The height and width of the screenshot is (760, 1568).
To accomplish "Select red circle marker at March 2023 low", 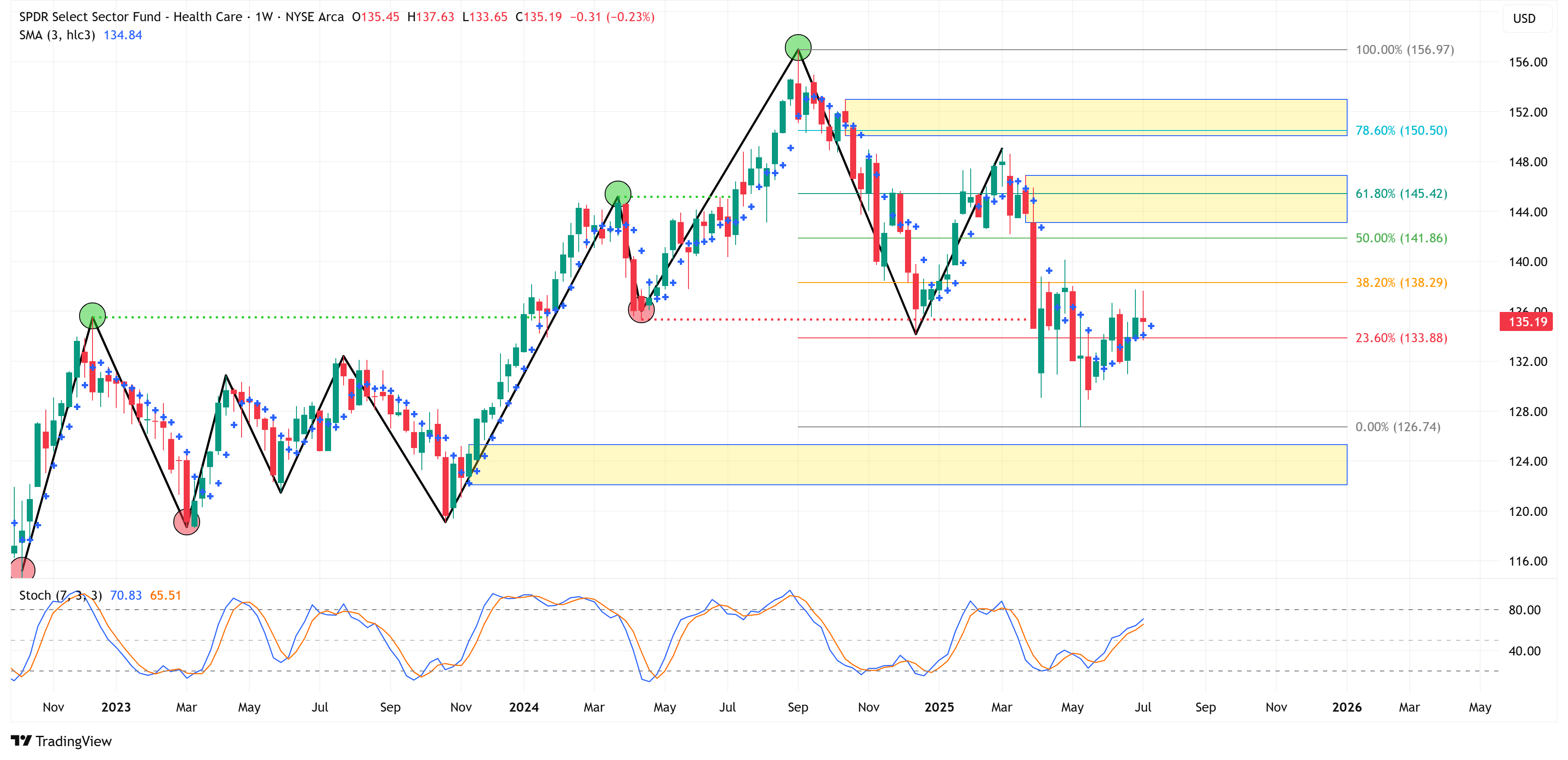I will coord(186,522).
